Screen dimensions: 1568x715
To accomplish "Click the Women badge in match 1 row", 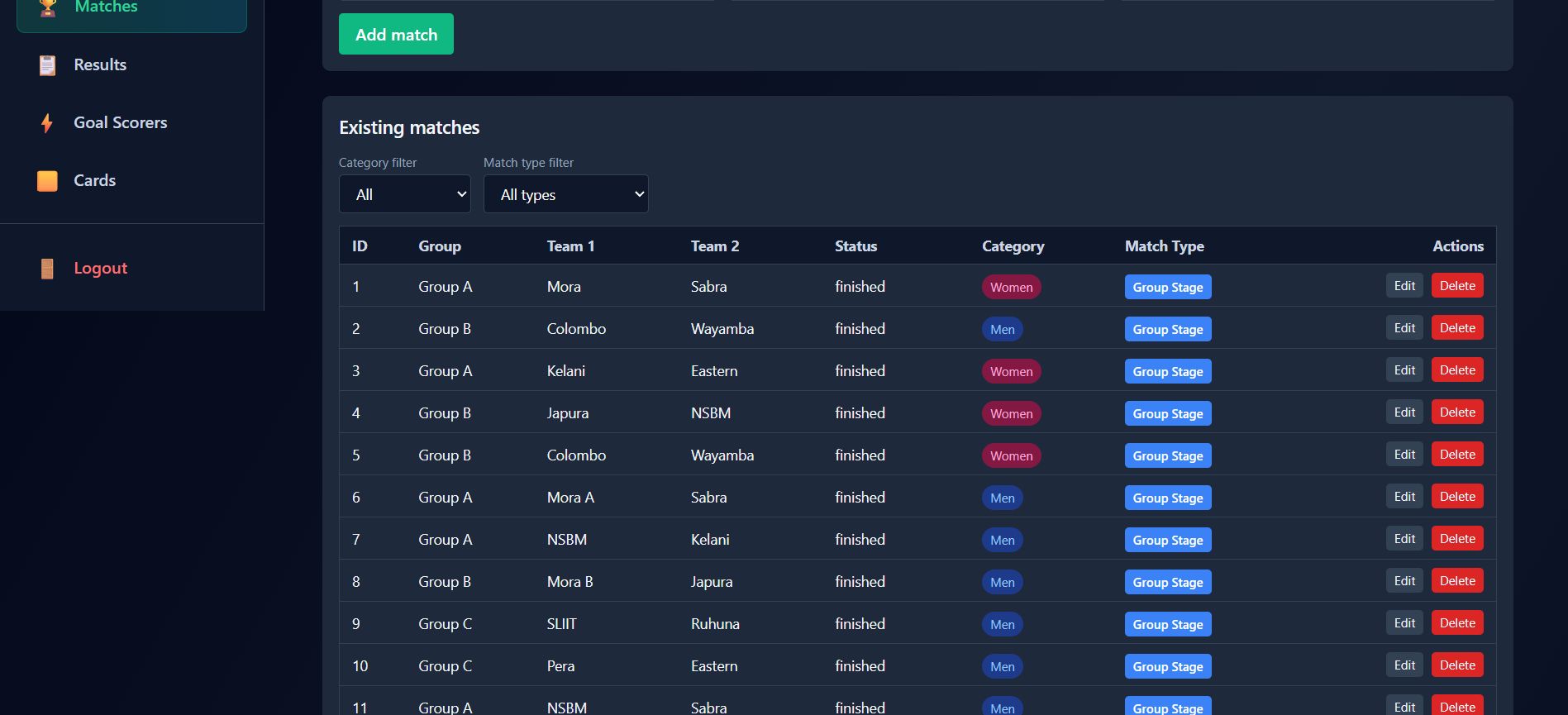I will click(x=1011, y=287).
